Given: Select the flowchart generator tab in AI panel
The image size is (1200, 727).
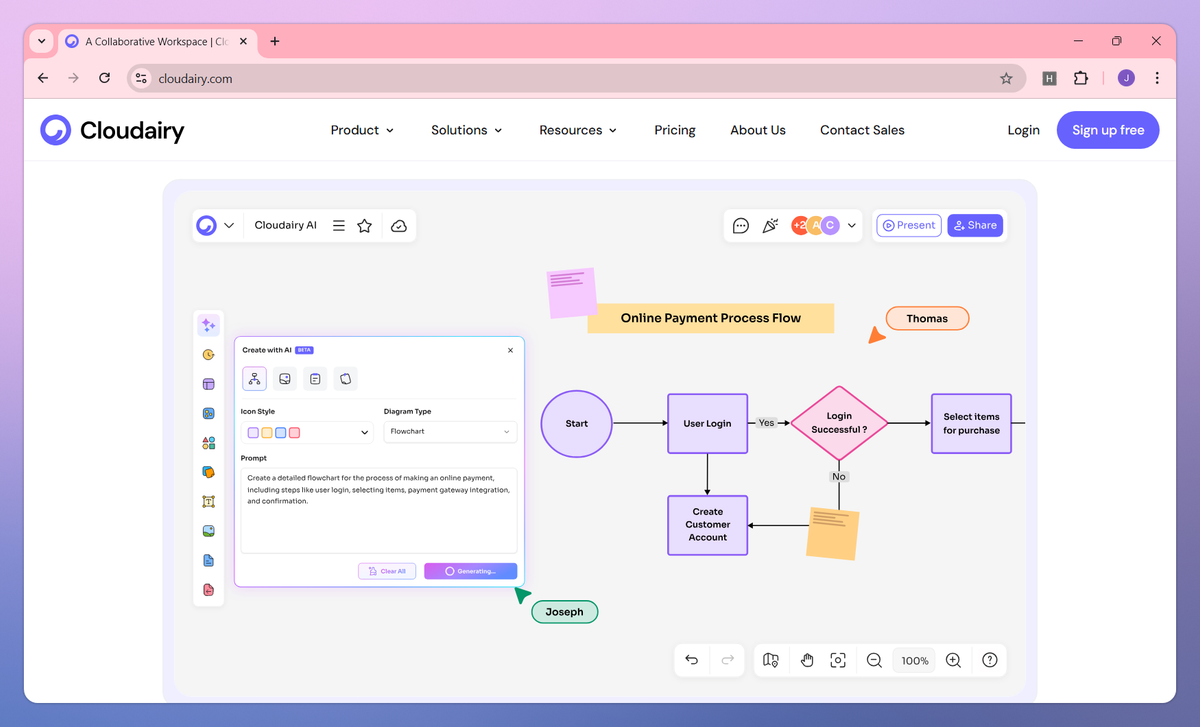Looking at the screenshot, I should click(x=254, y=379).
